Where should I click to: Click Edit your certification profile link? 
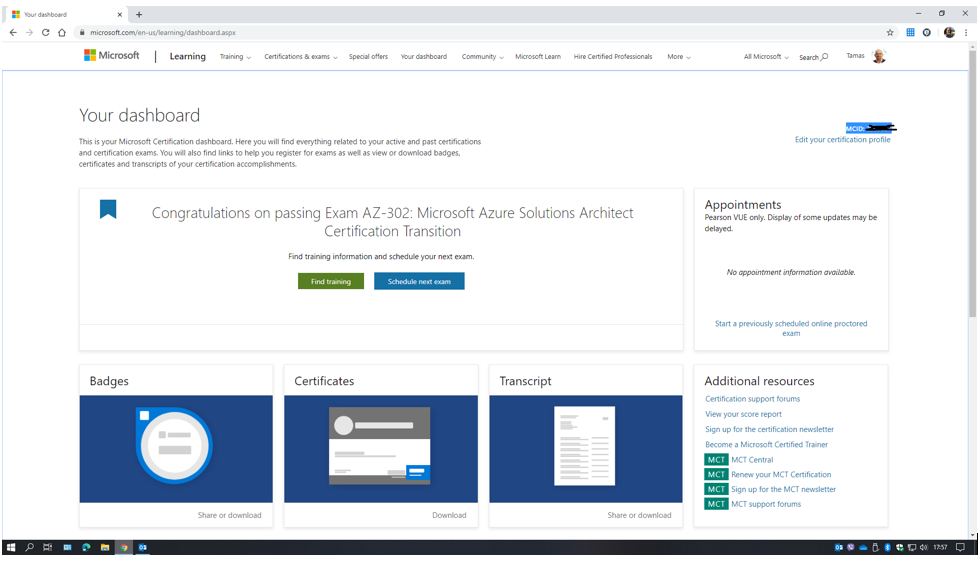(842, 139)
